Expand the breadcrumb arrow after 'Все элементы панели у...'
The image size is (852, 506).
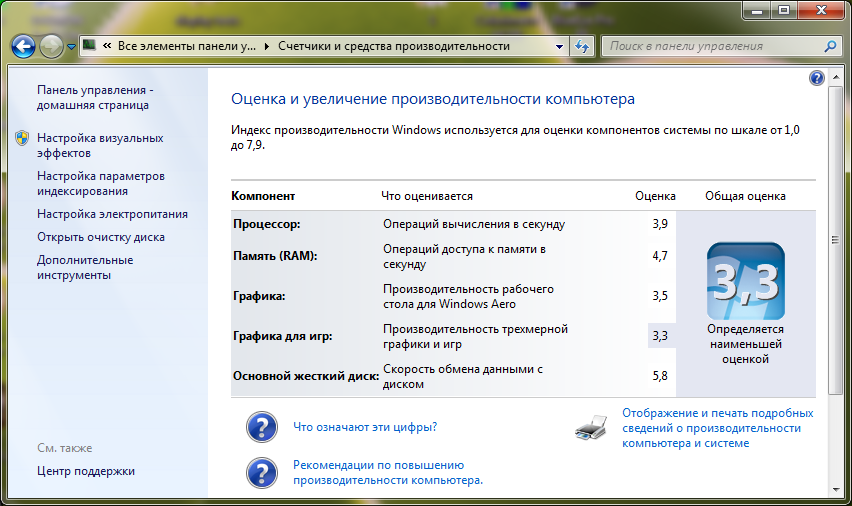click(x=267, y=47)
